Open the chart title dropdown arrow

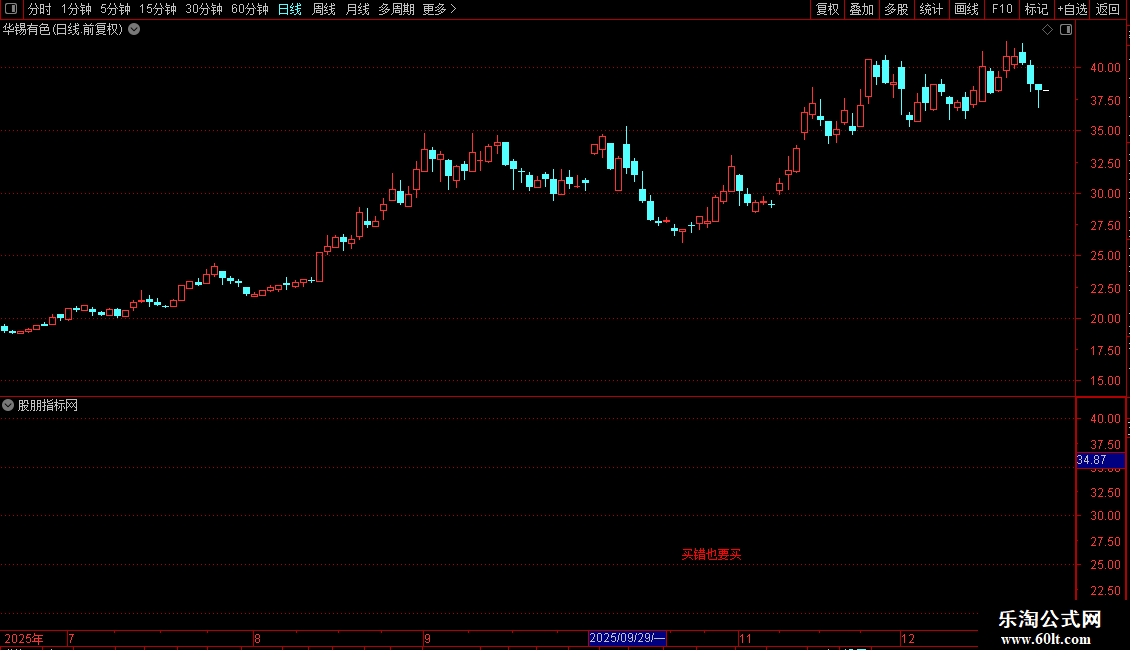(x=134, y=30)
